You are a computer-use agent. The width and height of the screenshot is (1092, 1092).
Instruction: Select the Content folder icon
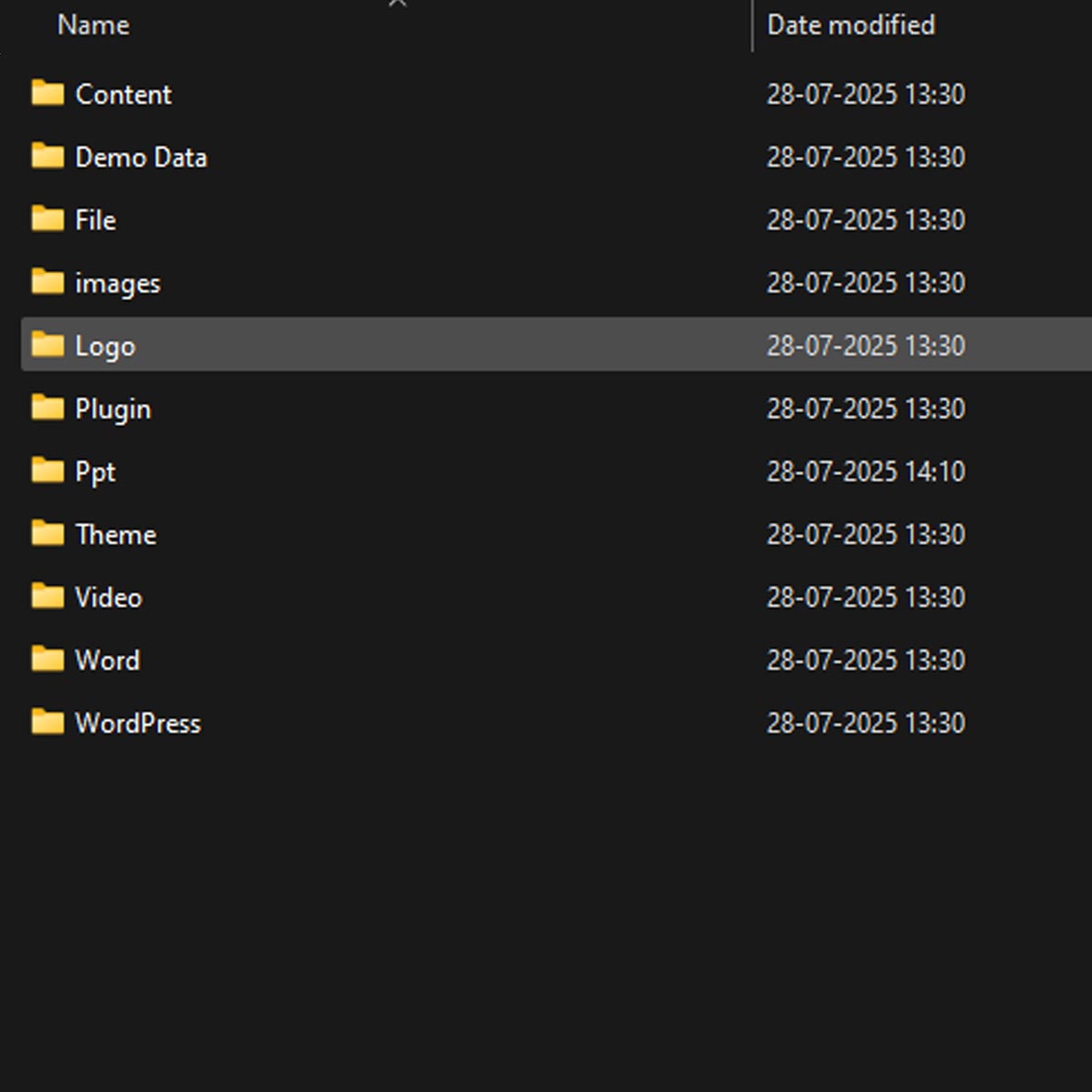pyautogui.click(x=47, y=93)
